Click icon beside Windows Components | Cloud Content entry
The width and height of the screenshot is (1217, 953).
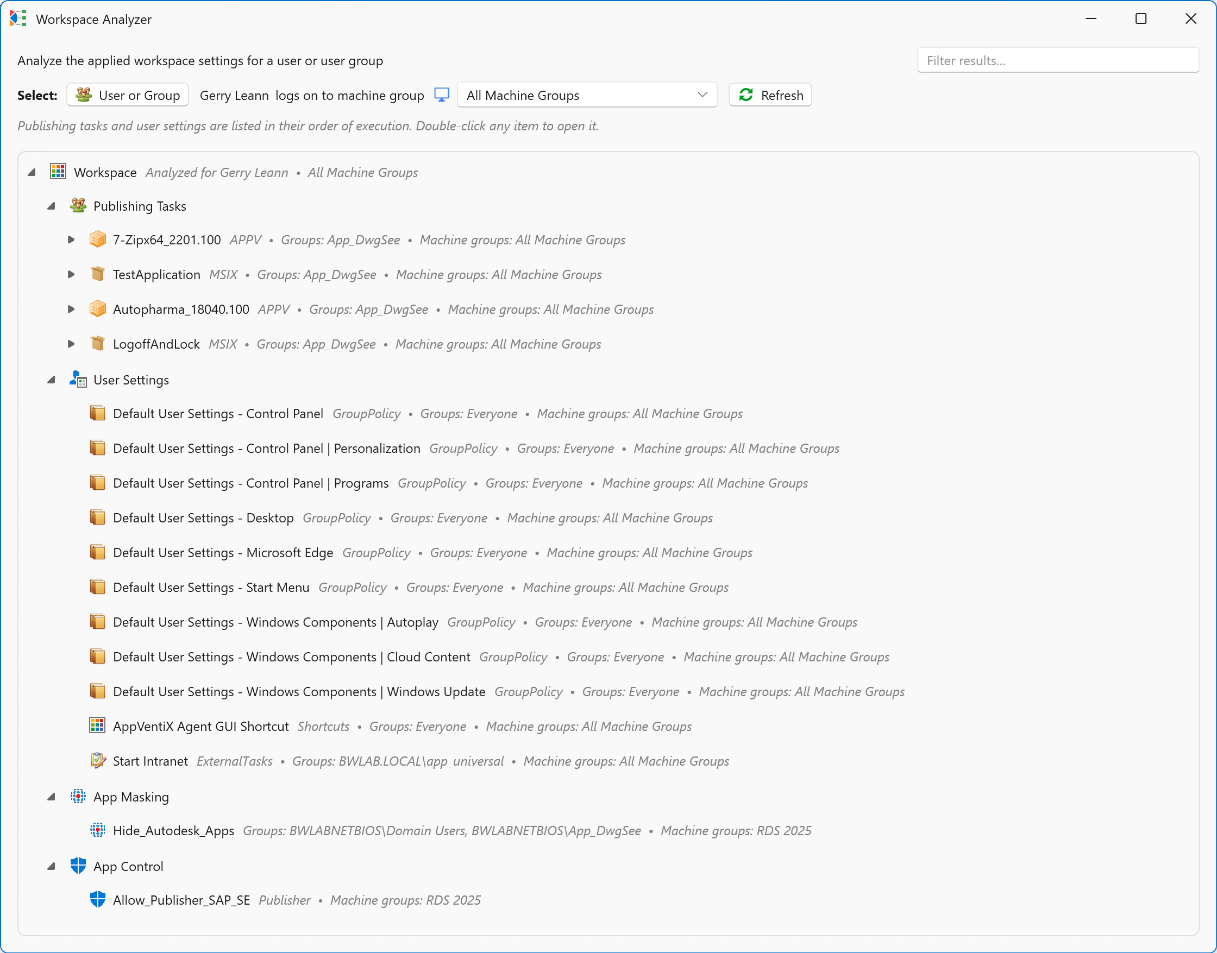tap(97, 657)
